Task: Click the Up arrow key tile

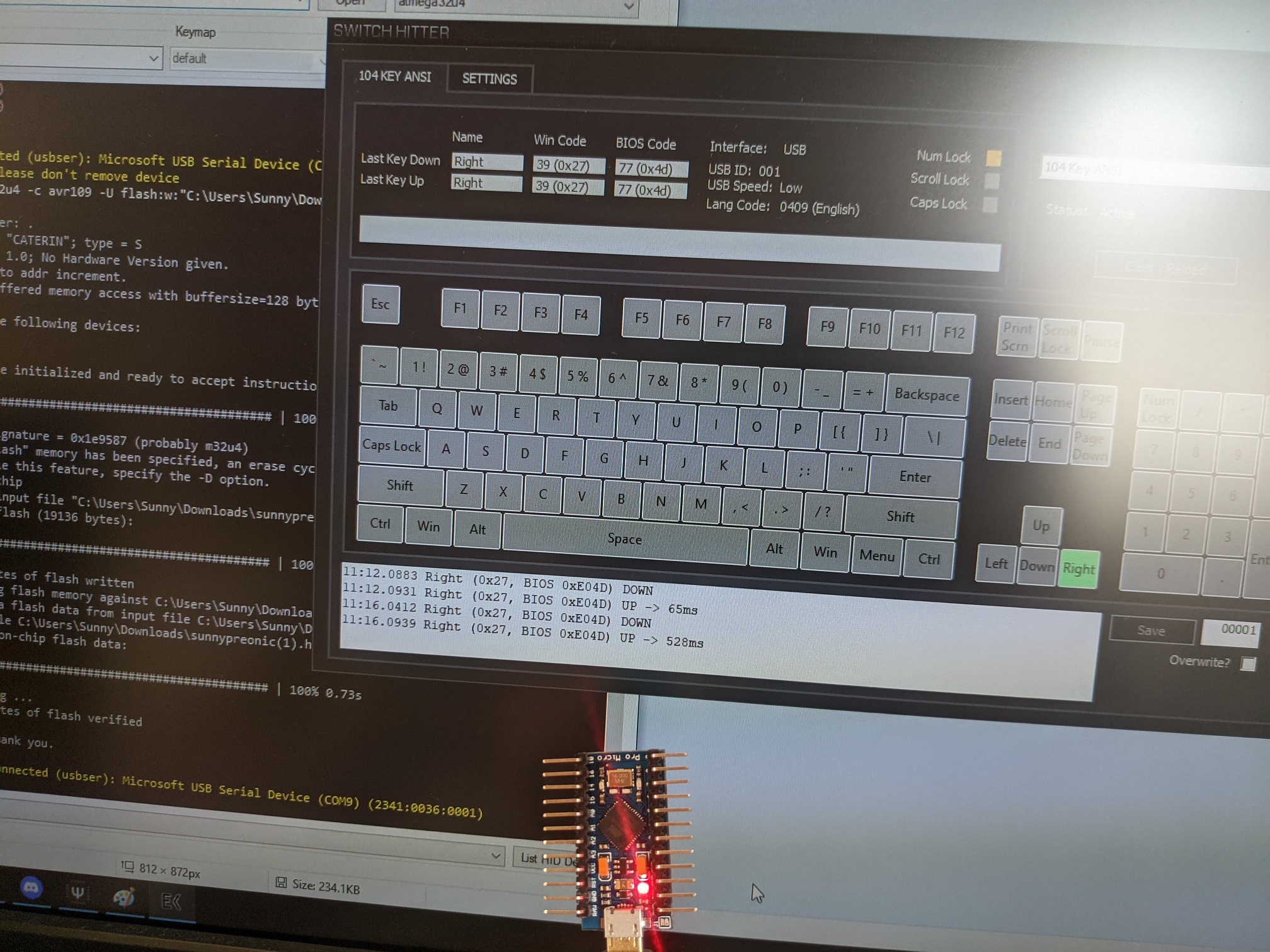Action: [x=1041, y=526]
